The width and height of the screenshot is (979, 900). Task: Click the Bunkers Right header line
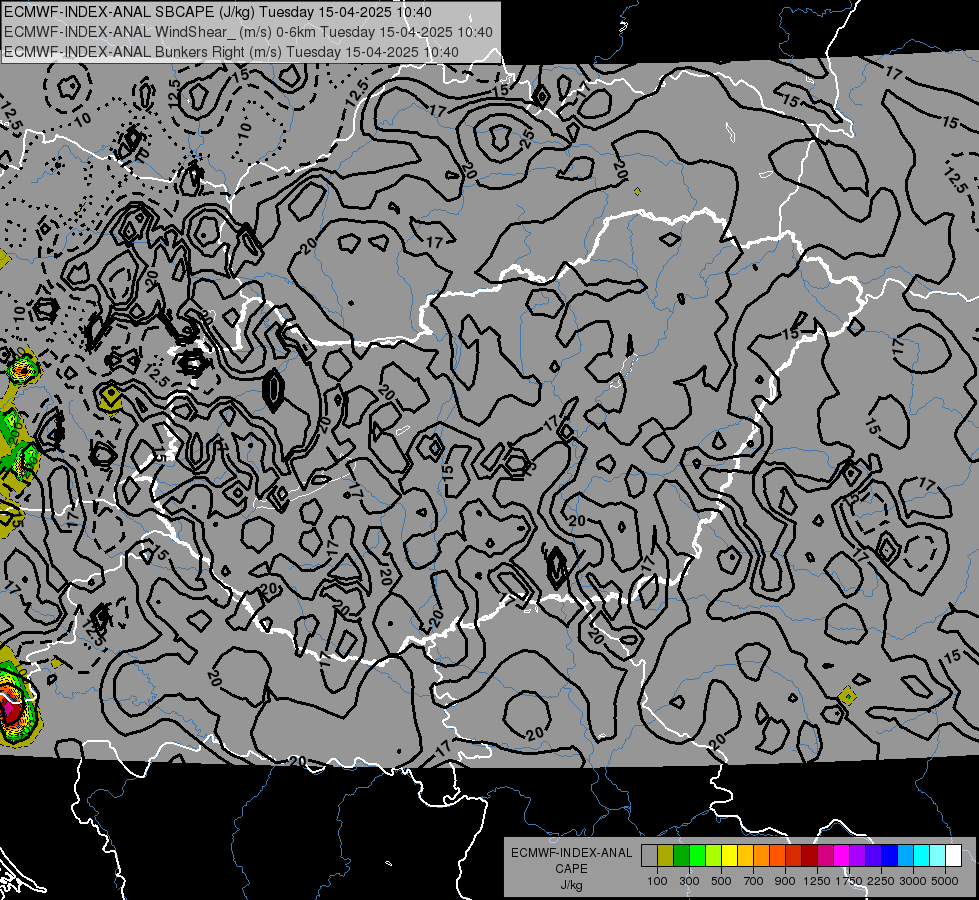click(x=231, y=52)
